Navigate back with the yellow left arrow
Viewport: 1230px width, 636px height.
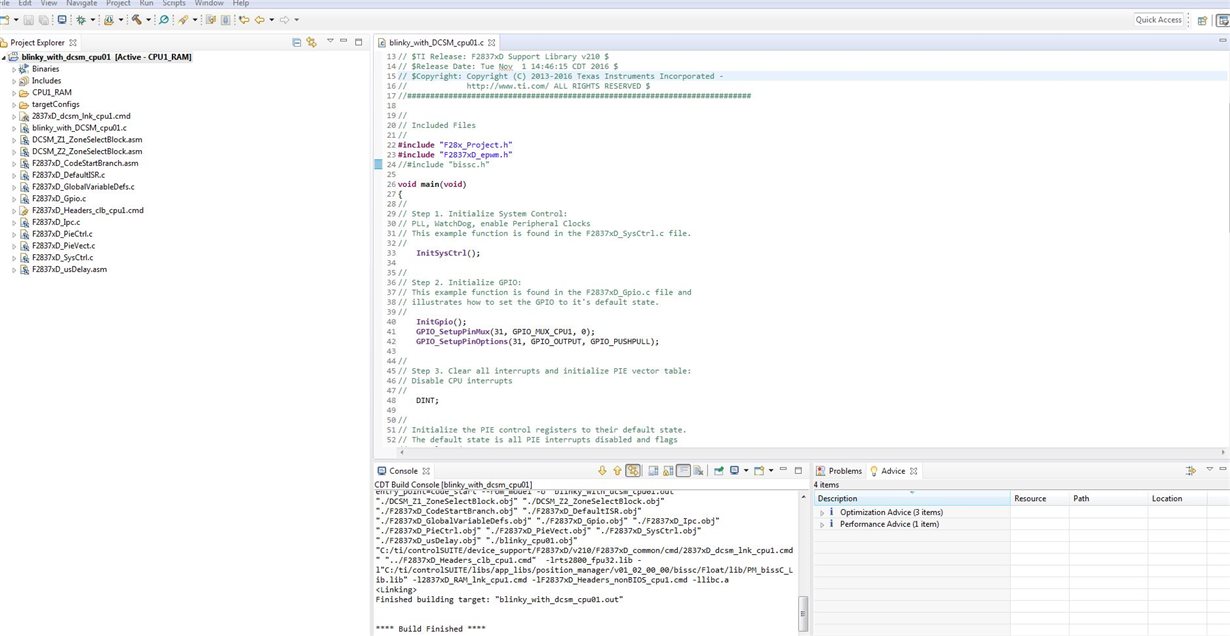pyautogui.click(x=259, y=20)
